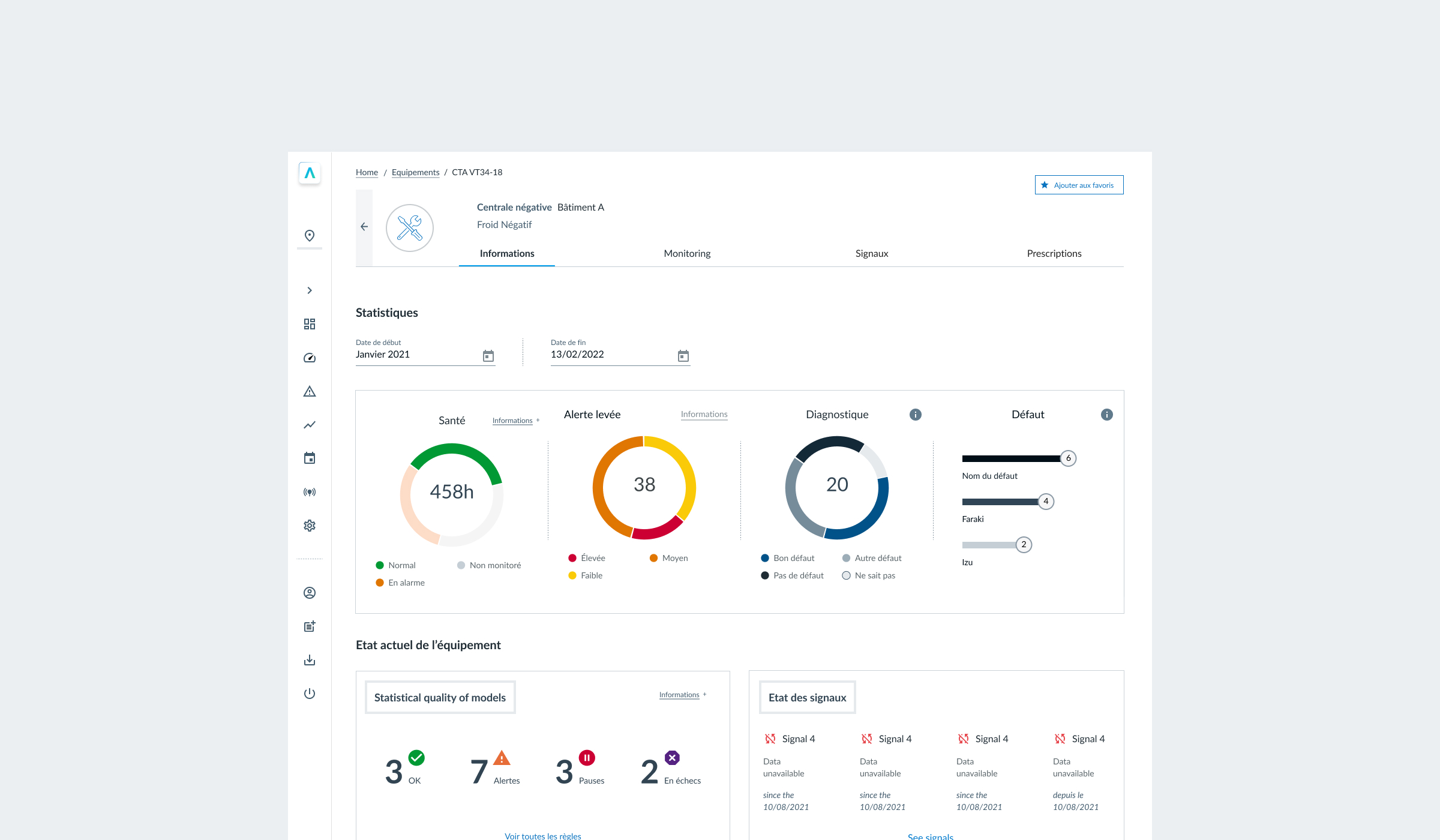This screenshot has width=1440, height=840.
Task: Toggle Bon défaut legend in Diagnostique
Action: (x=787, y=558)
